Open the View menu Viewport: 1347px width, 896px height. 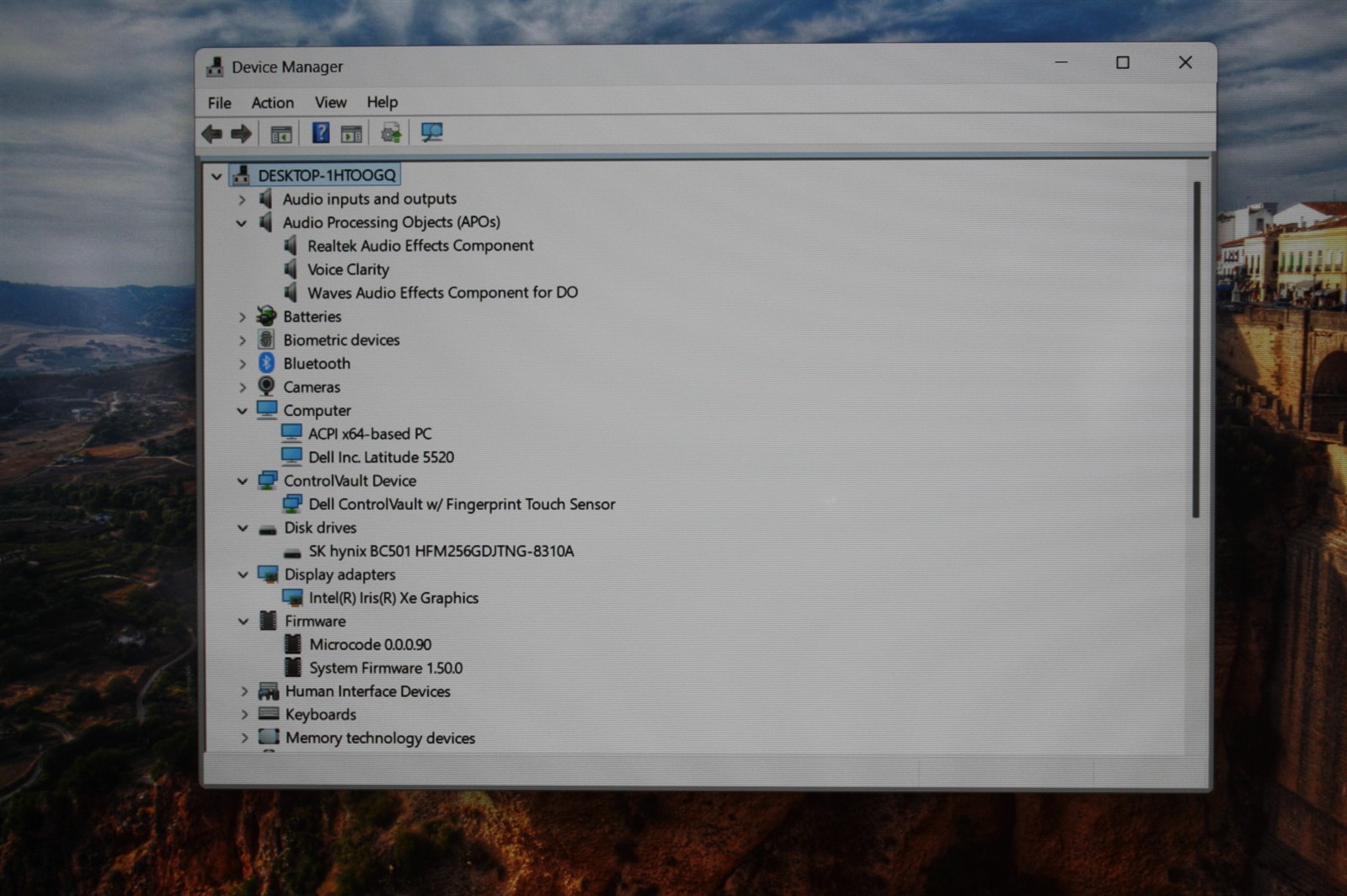pyautogui.click(x=330, y=102)
